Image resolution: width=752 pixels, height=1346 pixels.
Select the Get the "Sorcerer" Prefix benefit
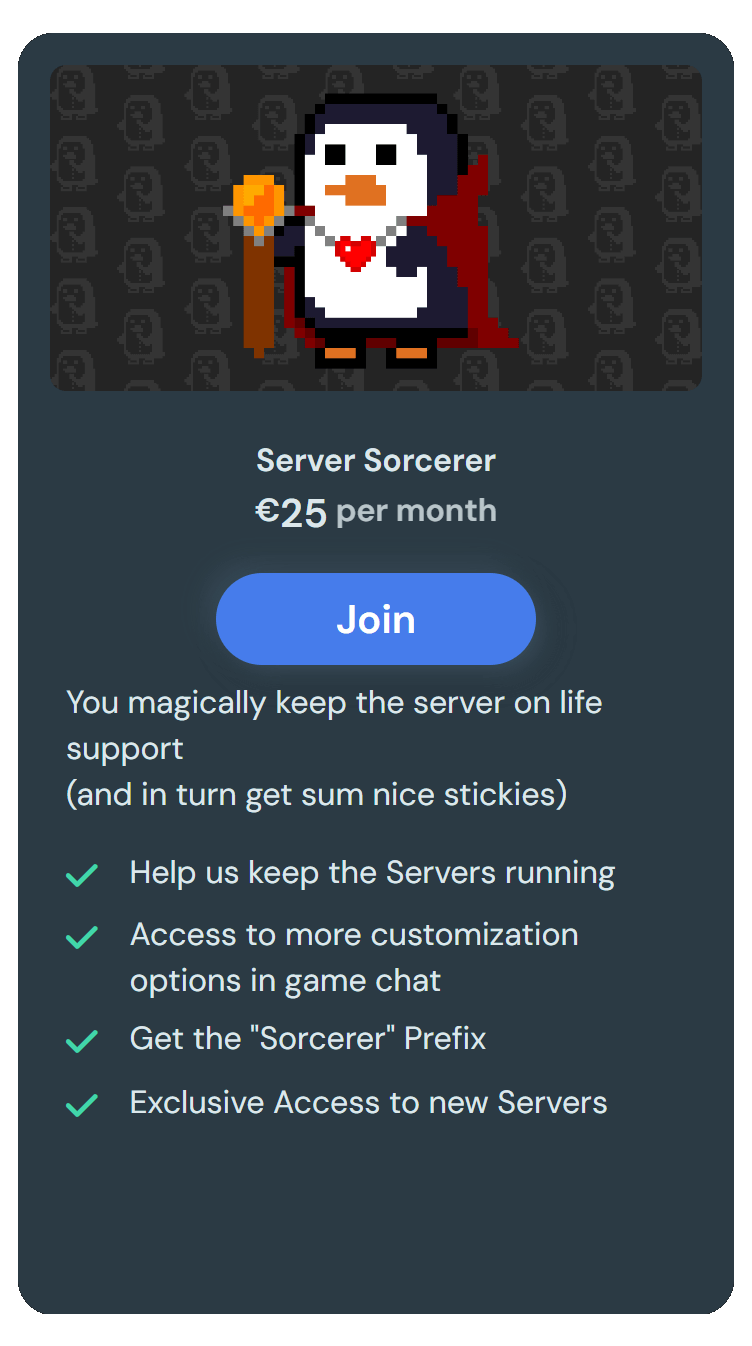point(308,1038)
